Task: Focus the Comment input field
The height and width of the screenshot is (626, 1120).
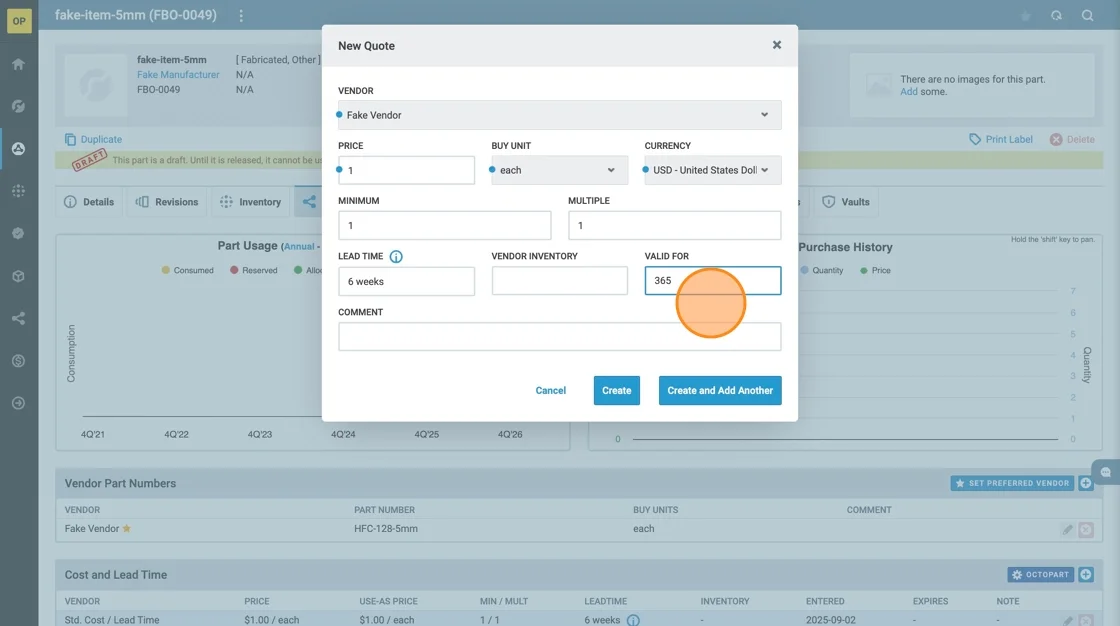Action: pos(560,337)
